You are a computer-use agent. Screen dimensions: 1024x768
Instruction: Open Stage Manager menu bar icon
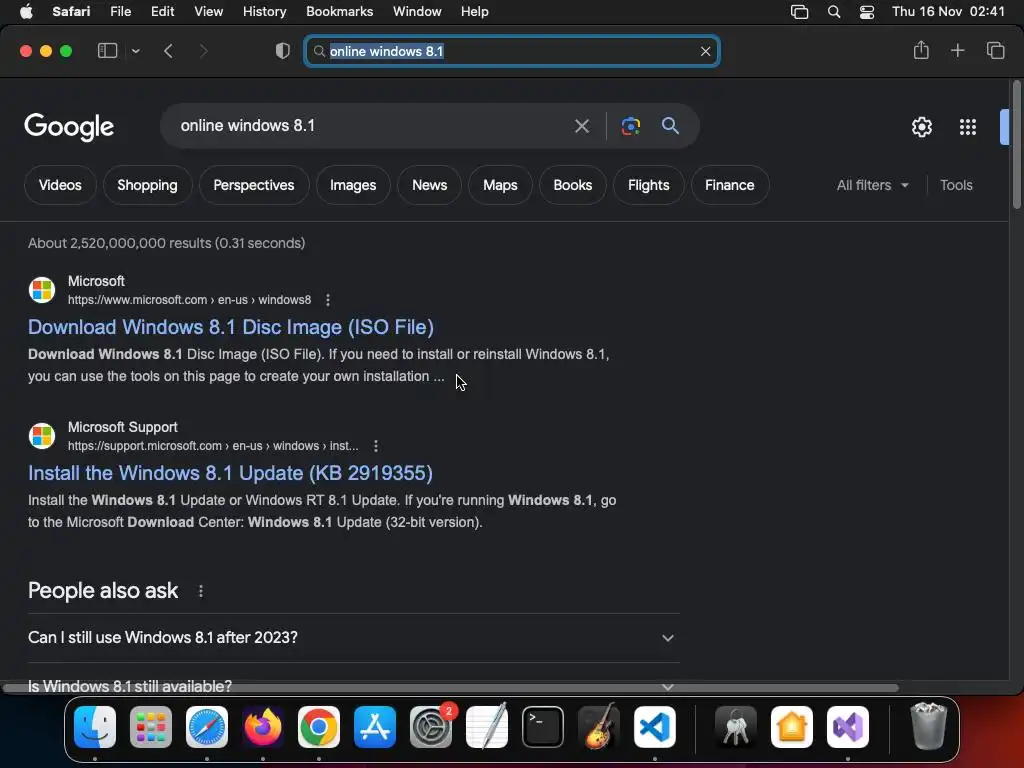(799, 12)
